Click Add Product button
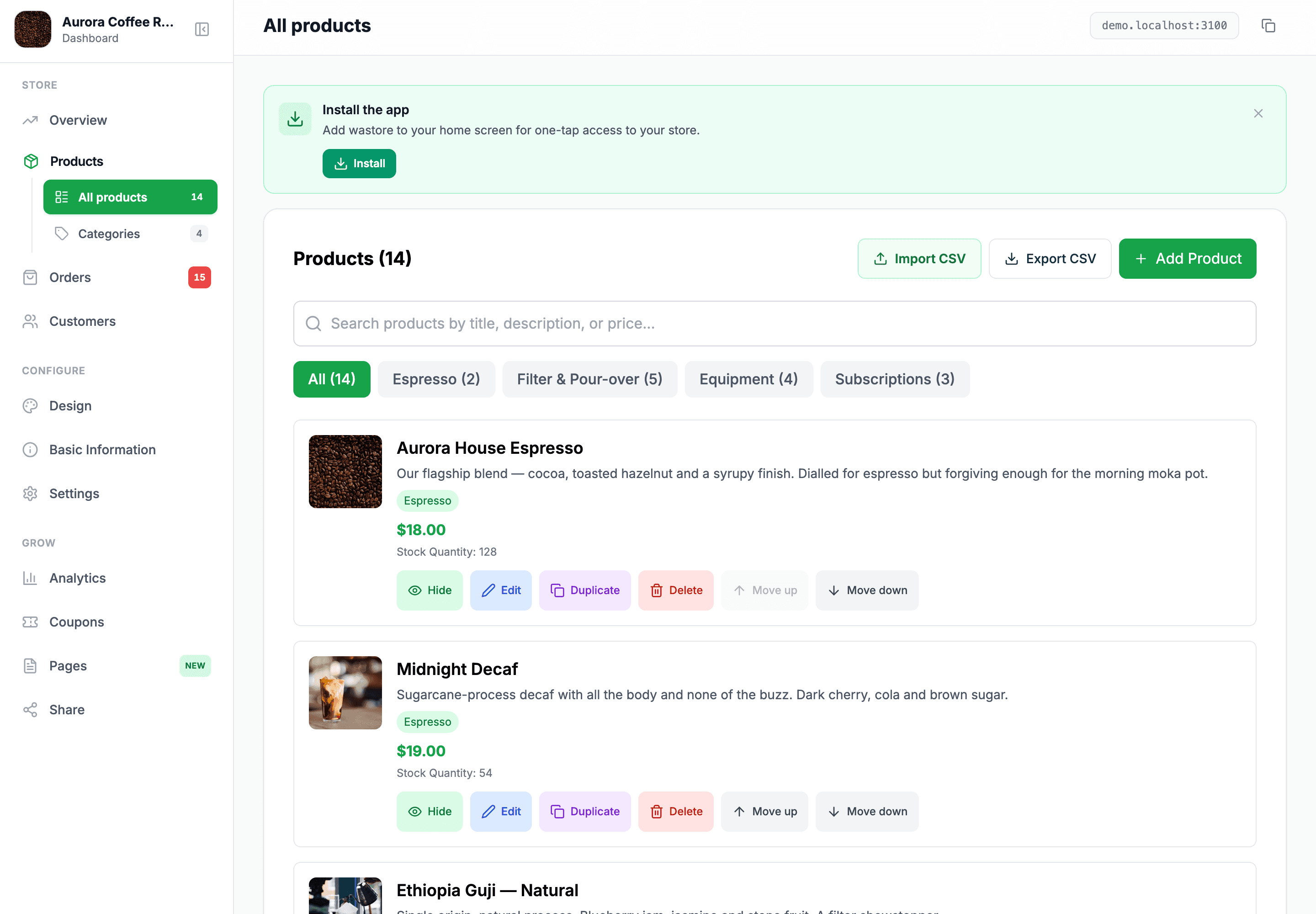The image size is (1316, 914). click(1187, 259)
